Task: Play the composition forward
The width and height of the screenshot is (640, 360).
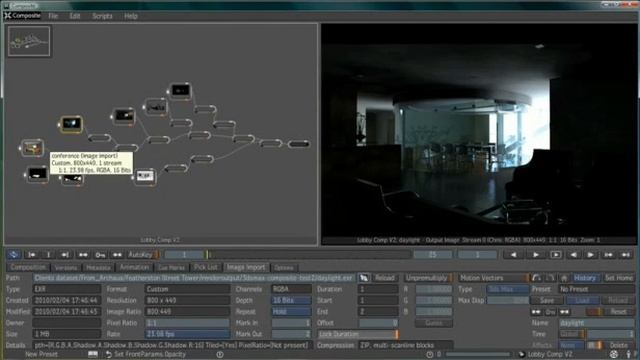Action: point(536,255)
